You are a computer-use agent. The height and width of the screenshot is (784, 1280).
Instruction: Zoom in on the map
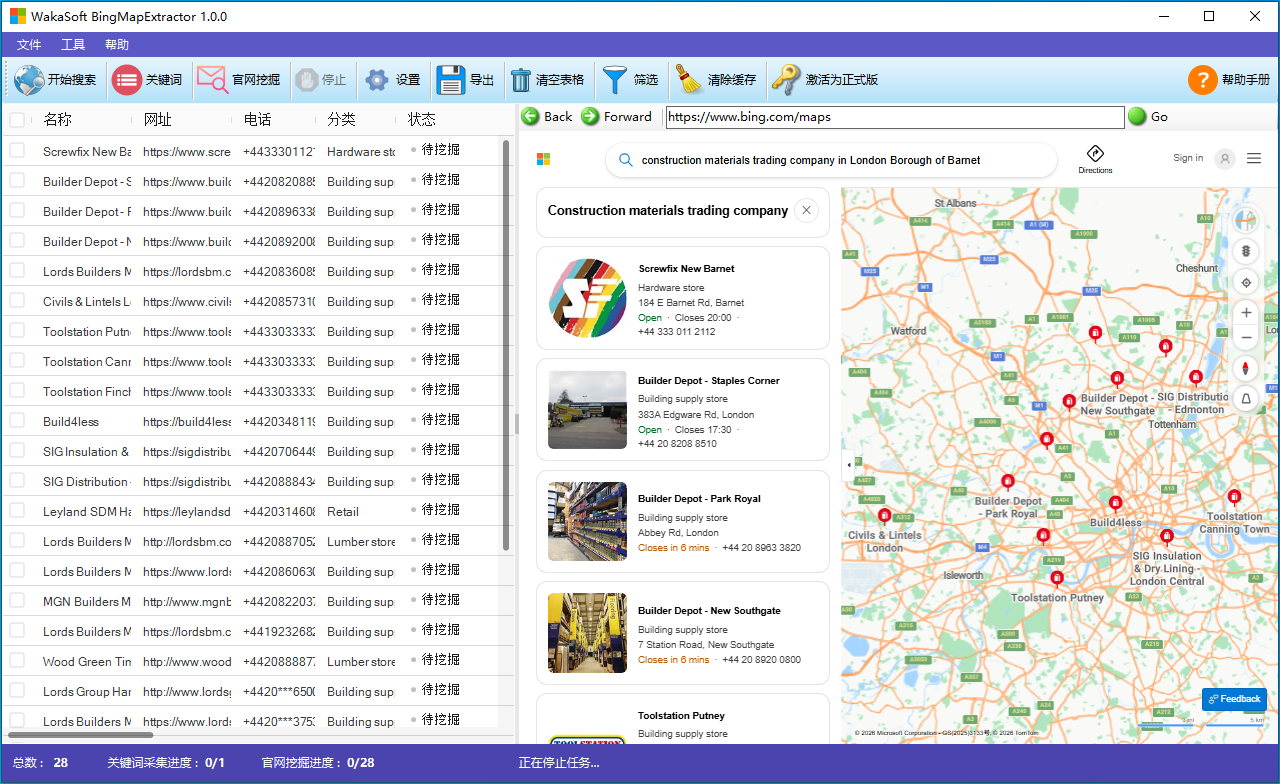click(1246, 312)
